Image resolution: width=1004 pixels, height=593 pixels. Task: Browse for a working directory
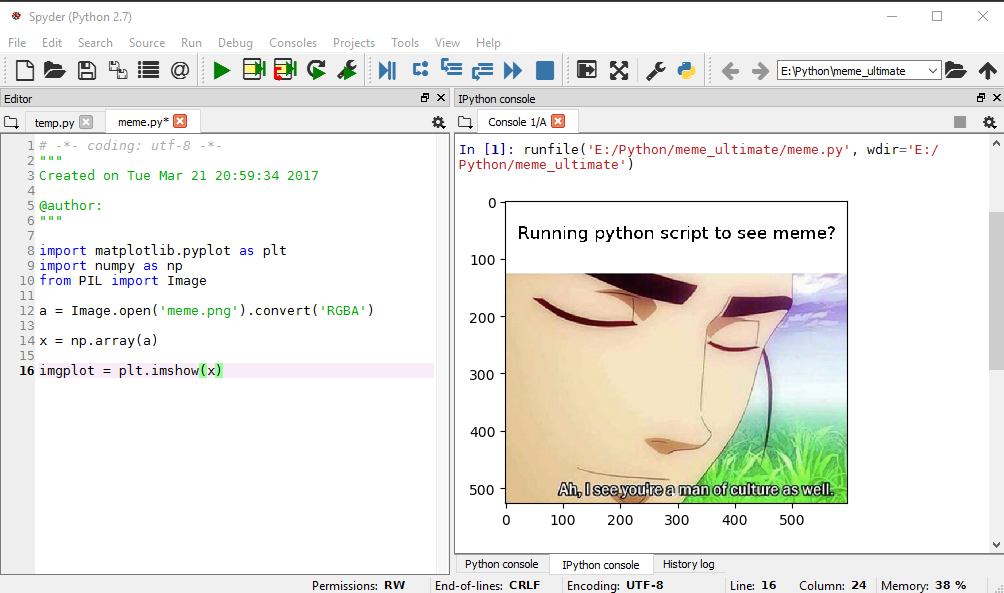[955, 70]
